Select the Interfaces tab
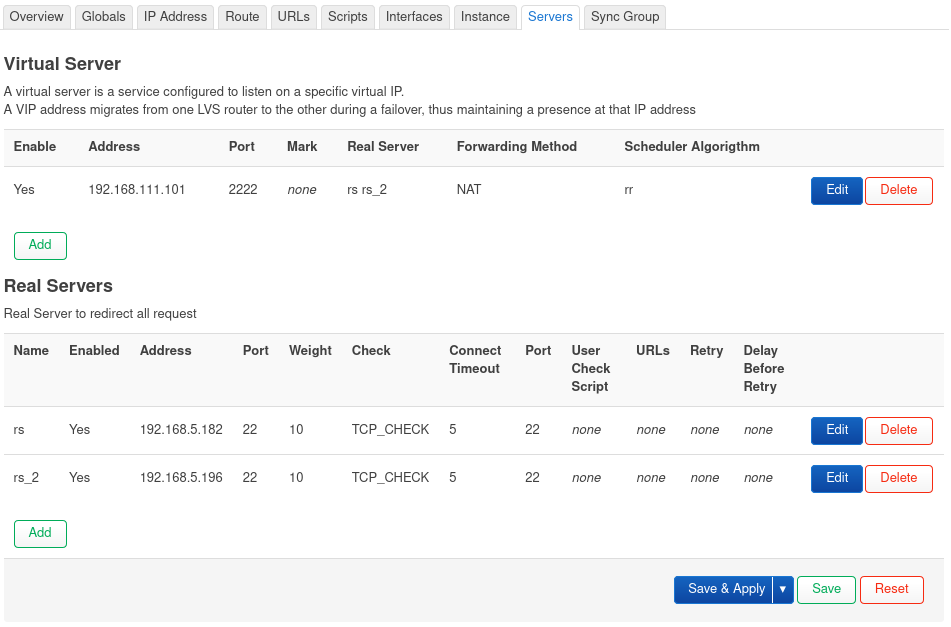The image size is (951, 627). click(413, 16)
